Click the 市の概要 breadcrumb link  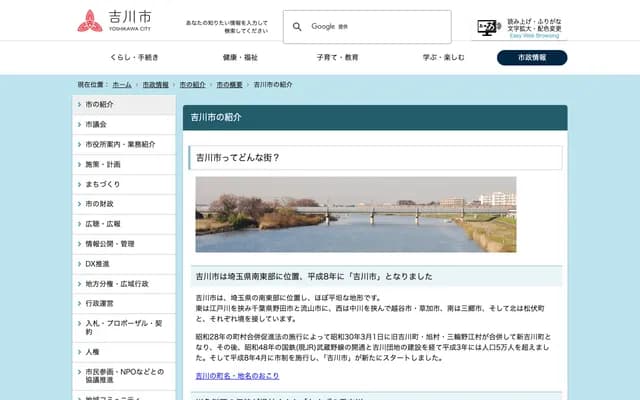coord(229,85)
